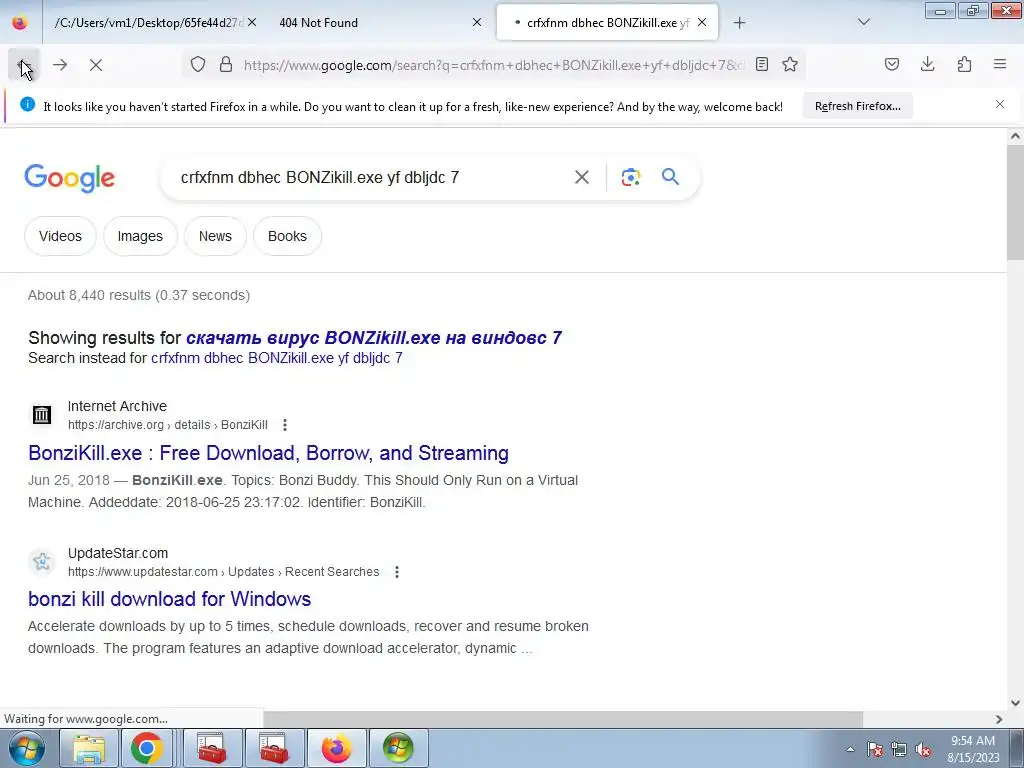Image resolution: width=1024 pixels, height=768 pixels.
Task: Filter results by Videos
Action: point(60,236)
